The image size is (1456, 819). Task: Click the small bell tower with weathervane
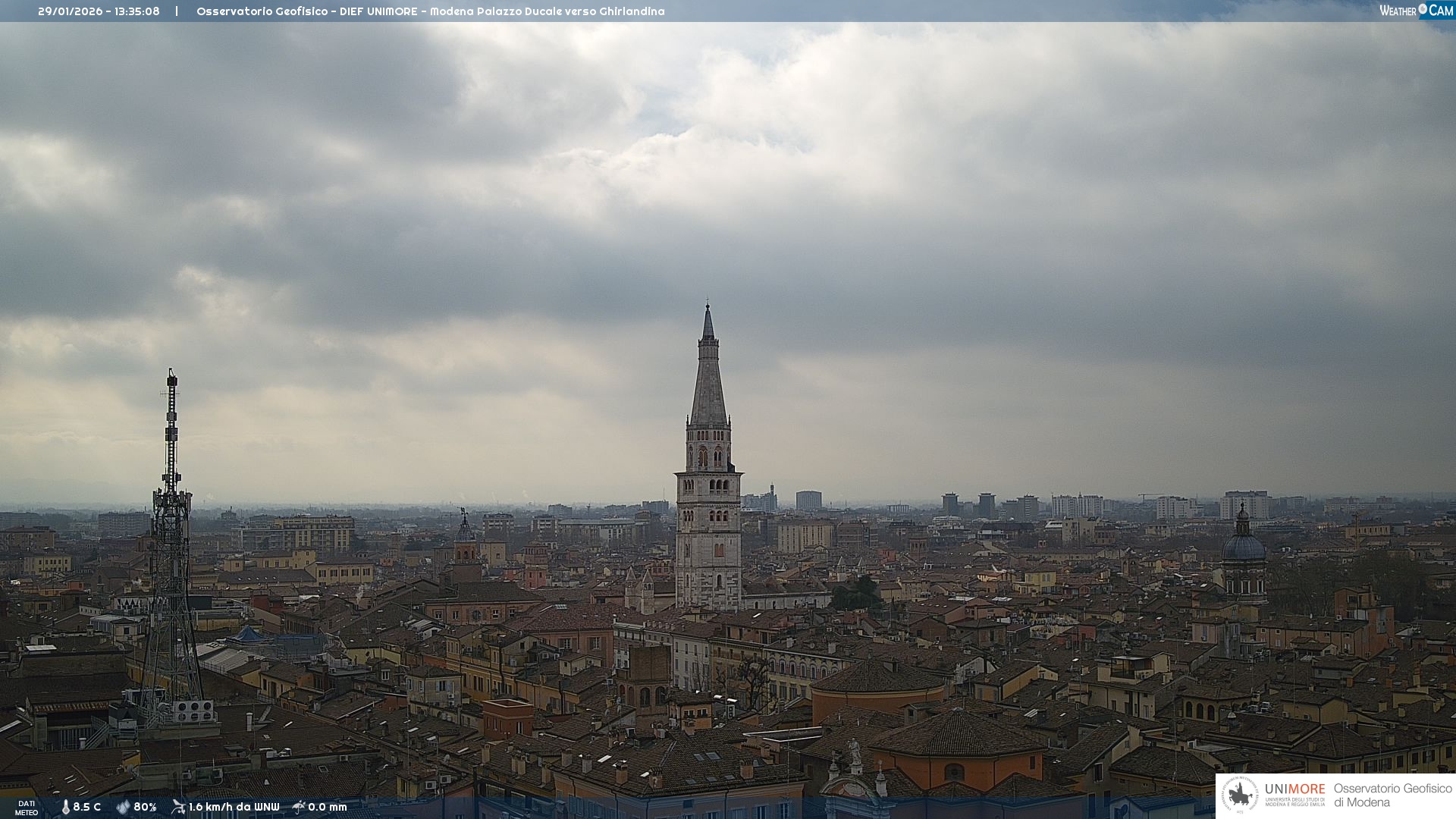click(465, 538)
